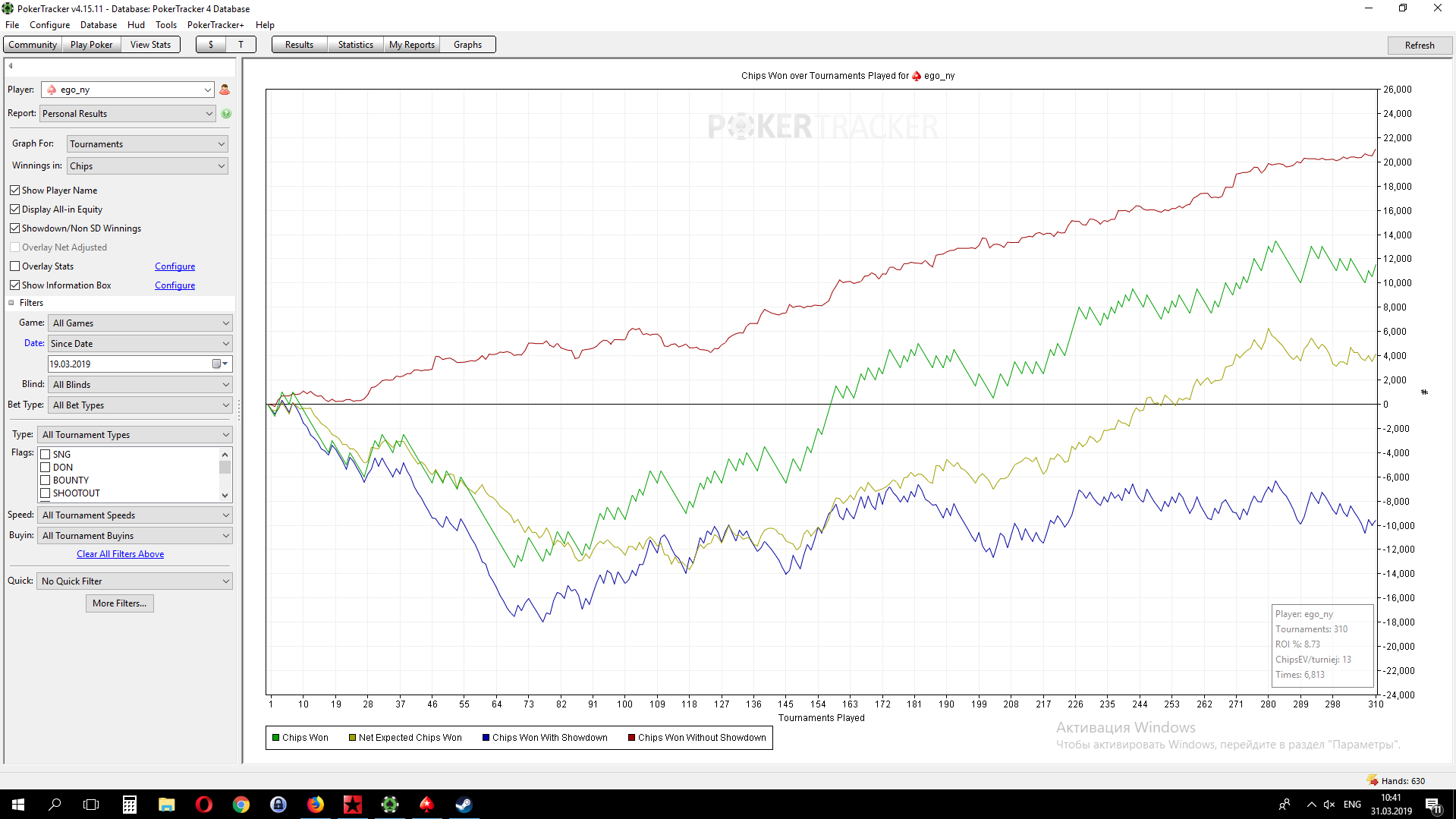Open File Explorer from the taskbar
Image resolution: width=1456 pixels, height=819 pixels.
click(x=167, y=805)
